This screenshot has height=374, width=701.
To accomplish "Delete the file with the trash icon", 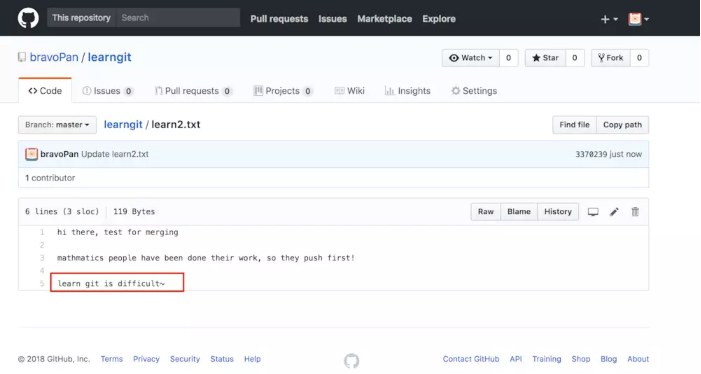I will click(x=635, y=212).
